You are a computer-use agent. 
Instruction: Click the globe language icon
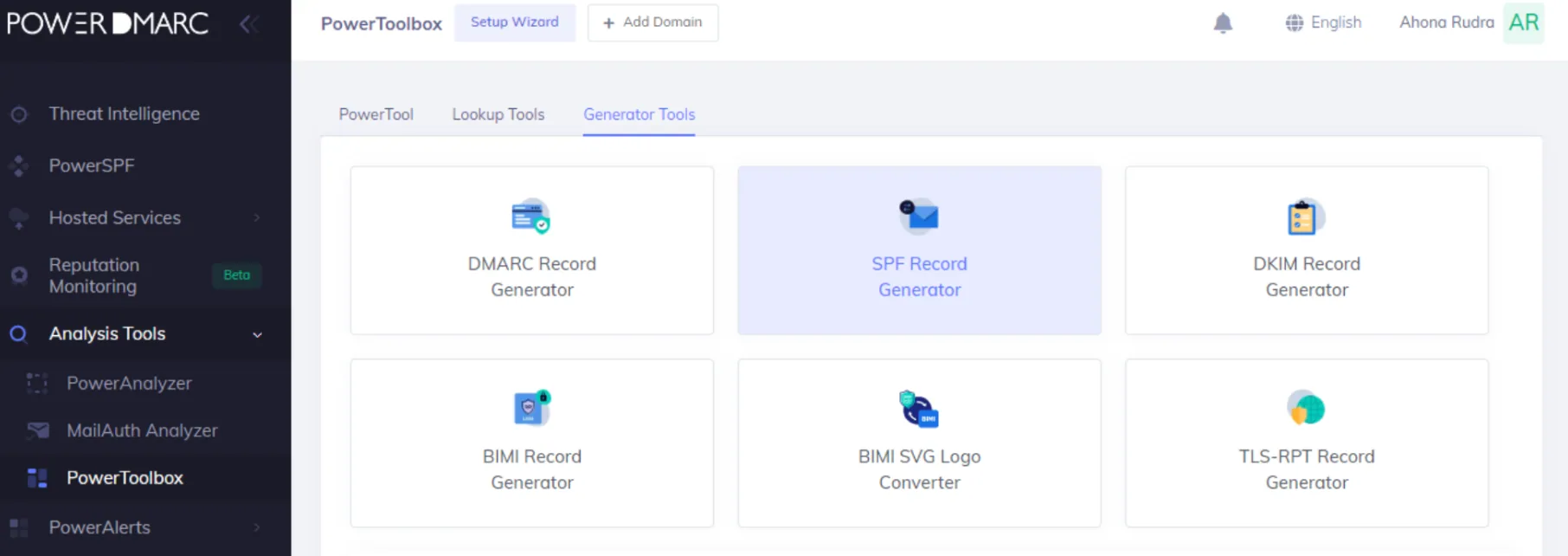tap(1294, 23)
